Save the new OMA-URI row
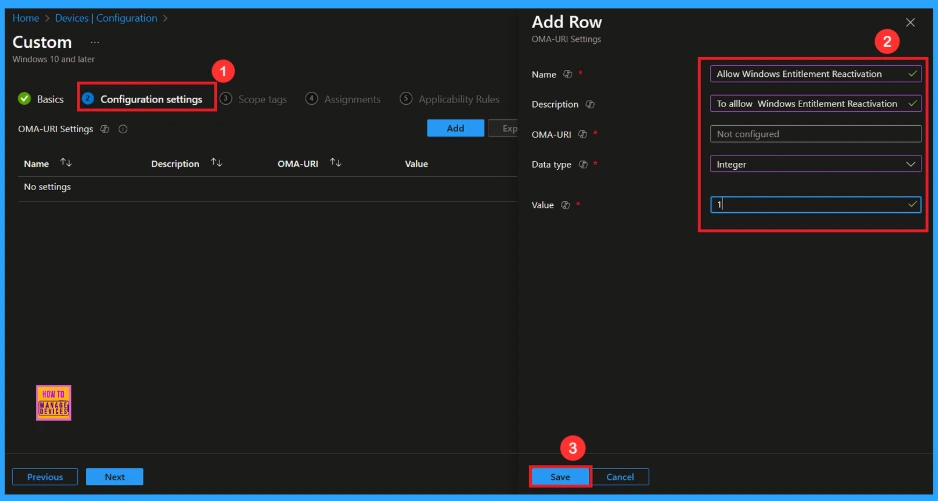This screenshot has height=501, width=938. pos(560,477)
